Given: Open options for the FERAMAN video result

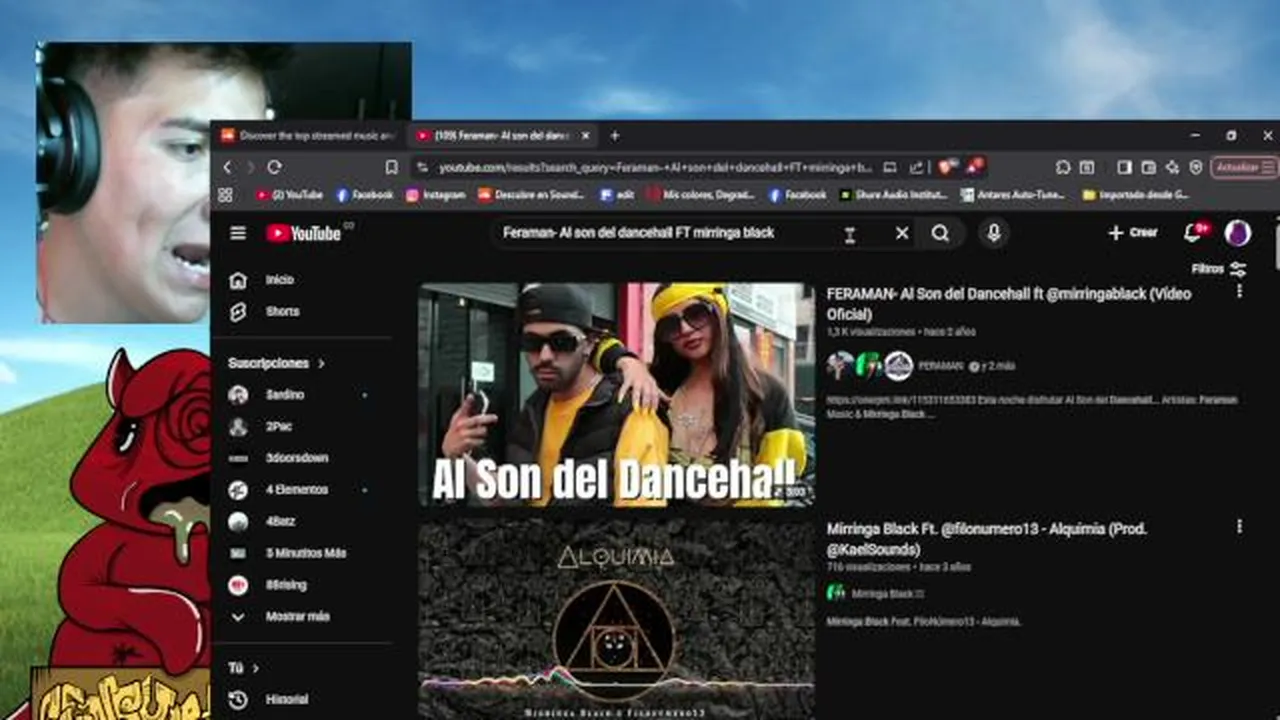Looking at the screenshot, I should [1239, 291].
